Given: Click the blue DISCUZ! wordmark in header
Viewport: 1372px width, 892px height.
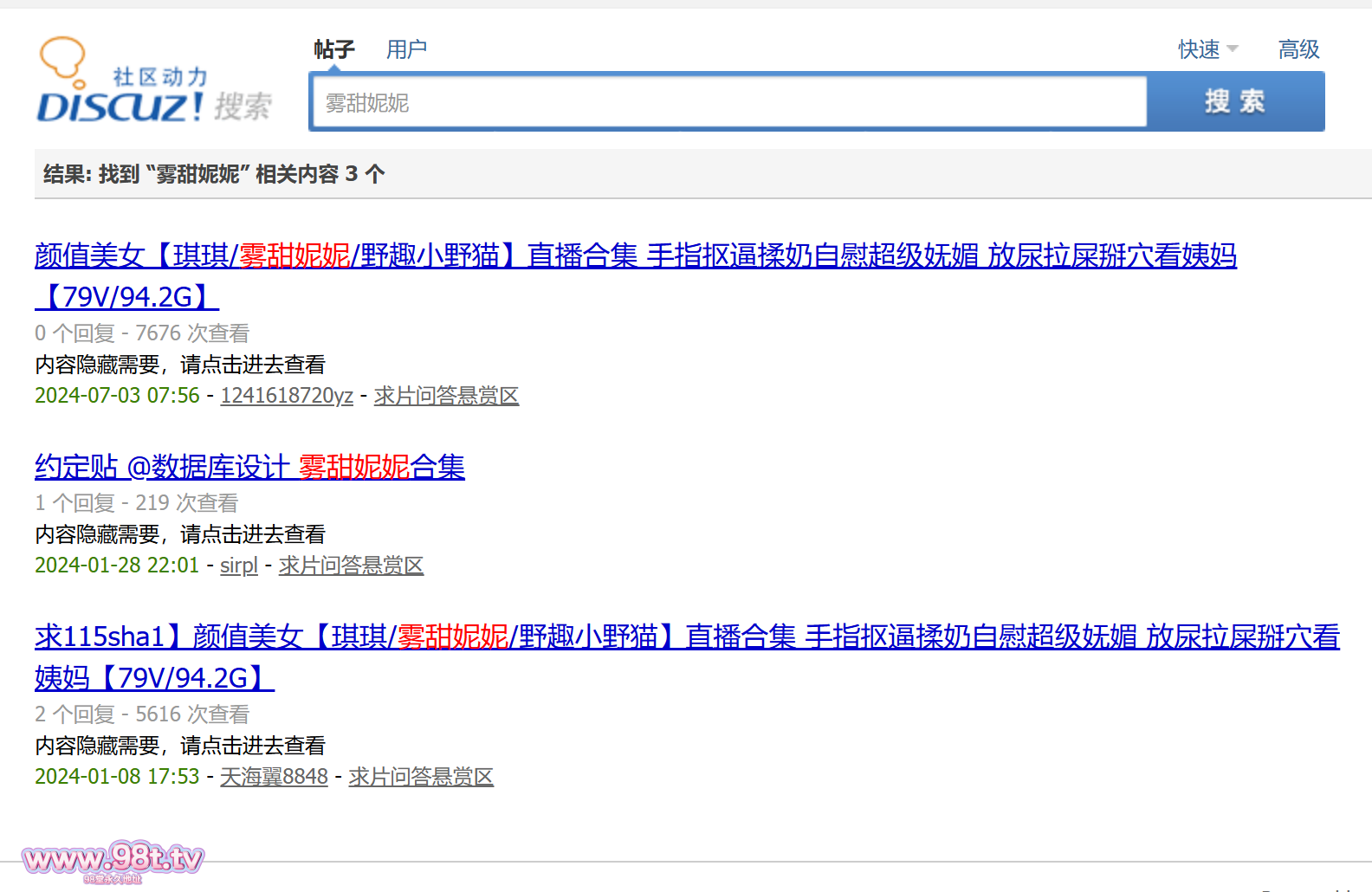Looking at the screenshot, I should [x=120, y=107].
